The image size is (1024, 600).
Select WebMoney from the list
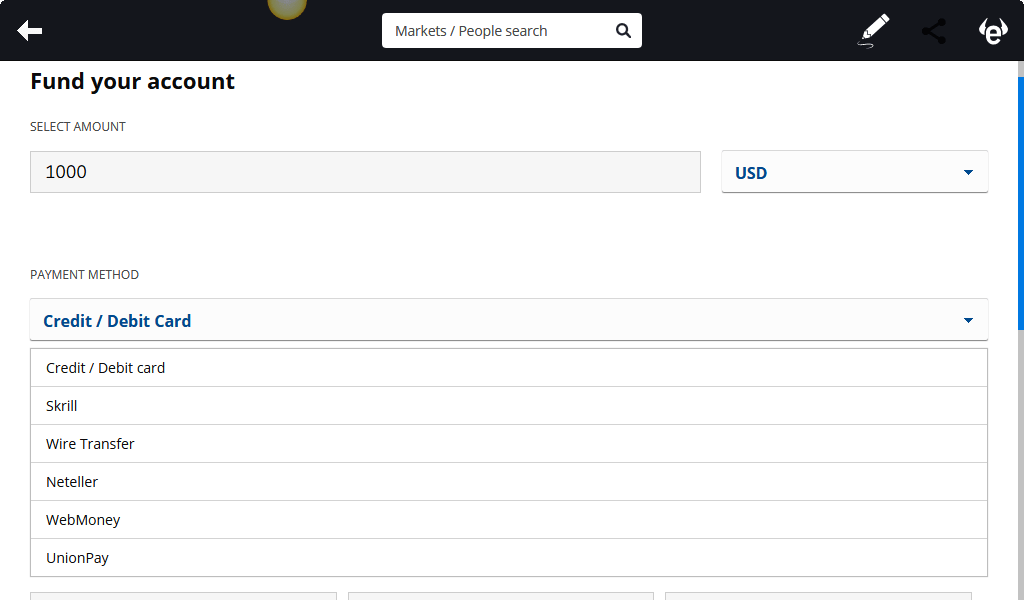(509, 520)
